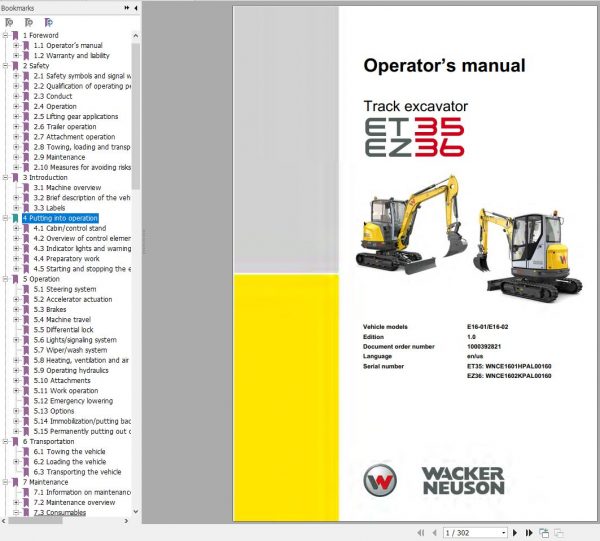The width and height of the screenshot is (600, 541).
Task: Go to first page button
Action: coord(421,533)
